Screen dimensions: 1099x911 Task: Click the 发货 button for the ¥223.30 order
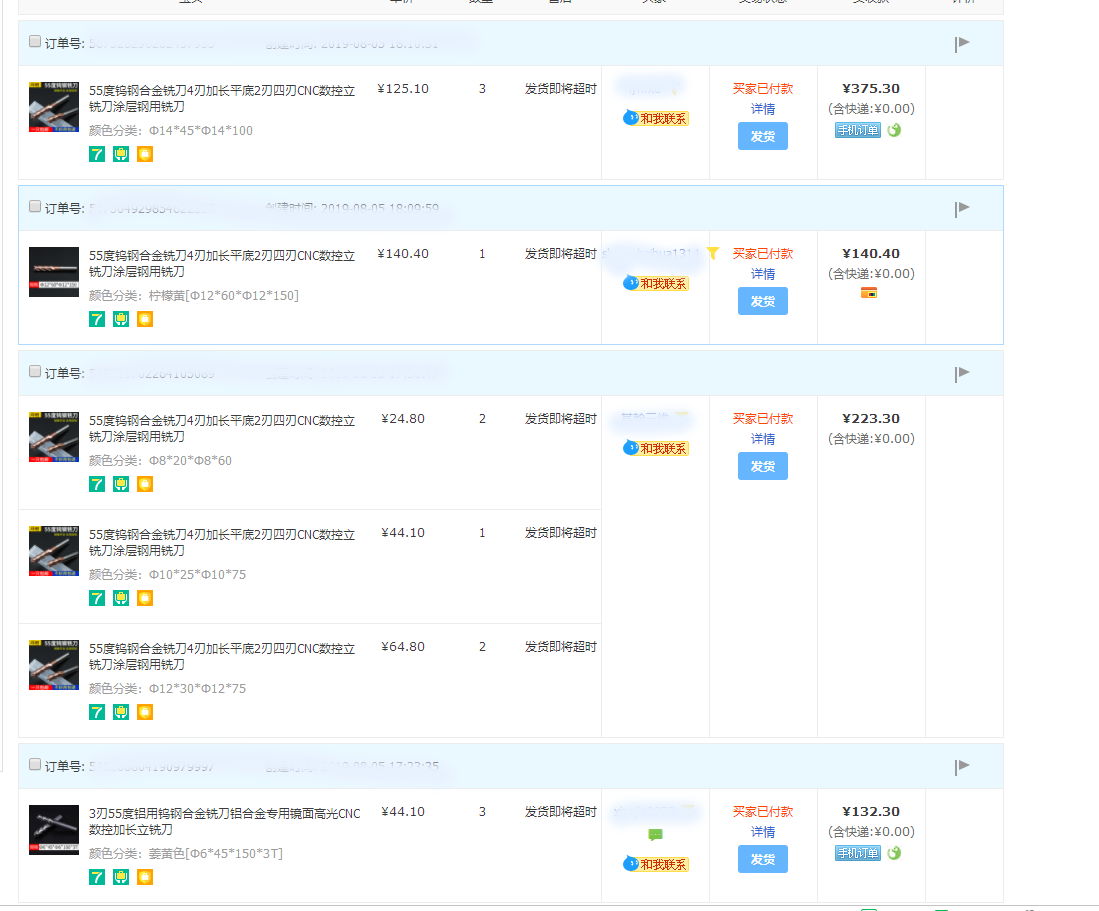tap(762, 466)
